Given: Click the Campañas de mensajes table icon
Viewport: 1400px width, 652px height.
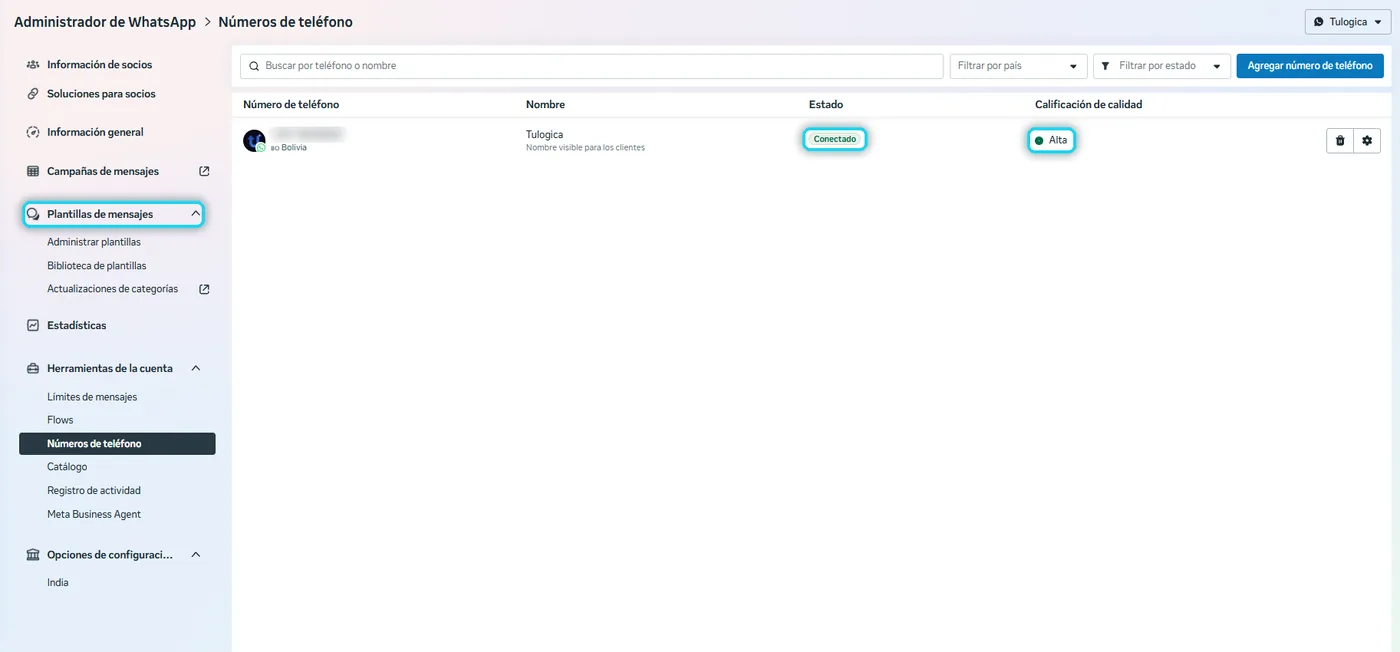Looking at the screenshot, I should click(33, 171).
